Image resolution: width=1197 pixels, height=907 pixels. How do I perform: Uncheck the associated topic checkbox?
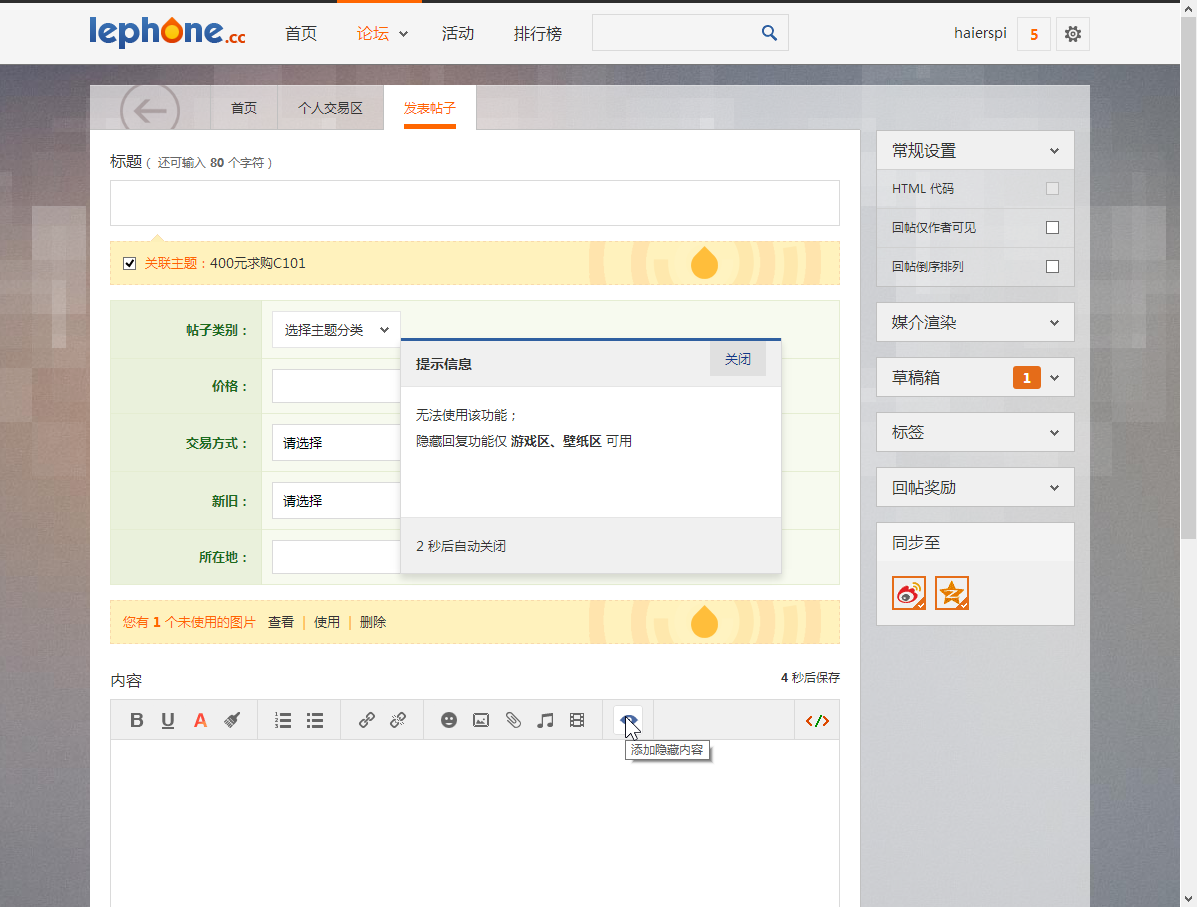coord(129,264)
